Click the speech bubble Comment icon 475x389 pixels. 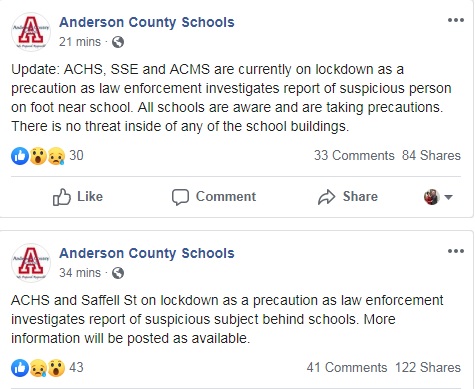click(180, 197)
